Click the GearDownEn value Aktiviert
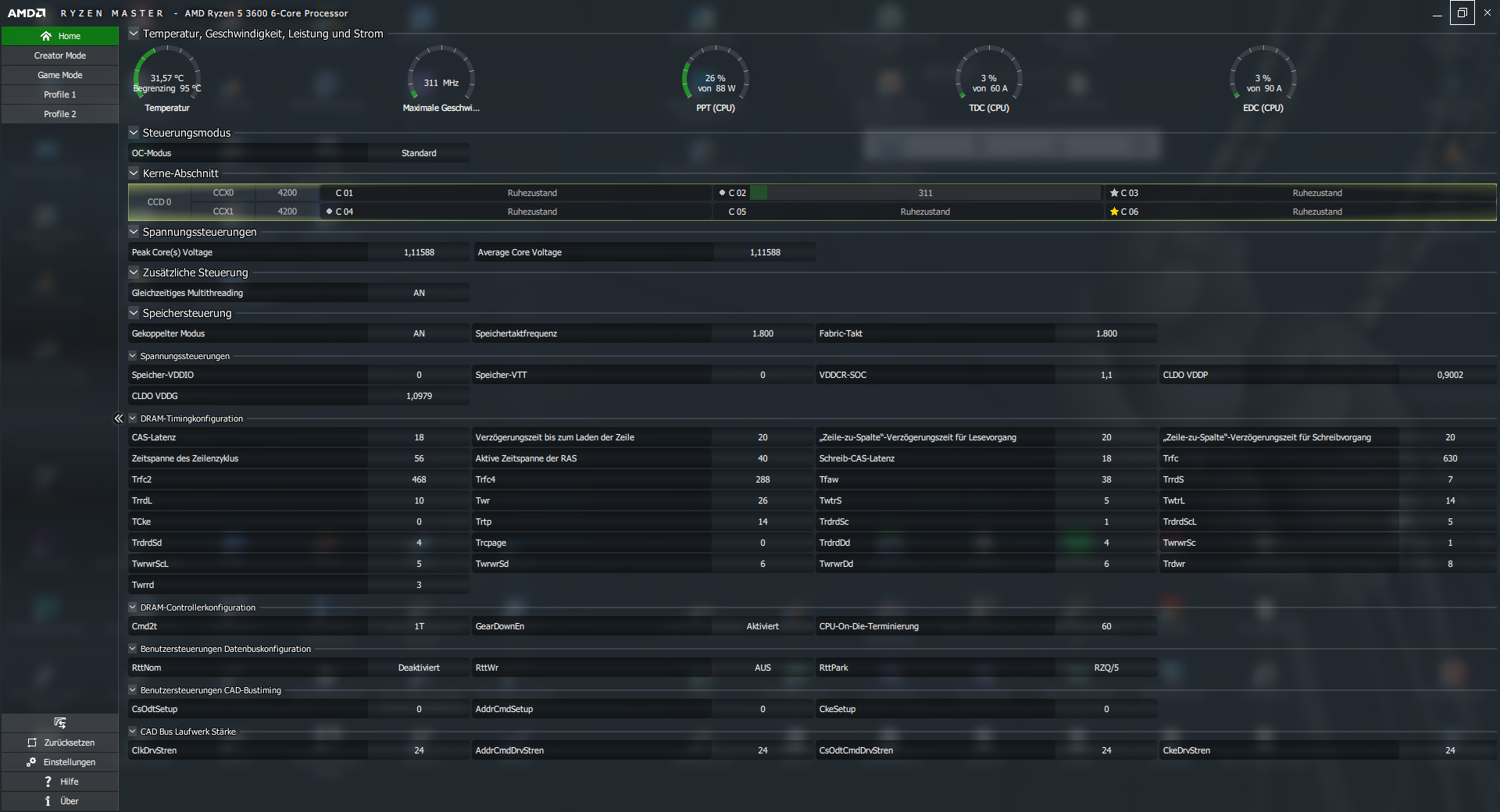Viewport: 1500px width, 812px height. 762,626
